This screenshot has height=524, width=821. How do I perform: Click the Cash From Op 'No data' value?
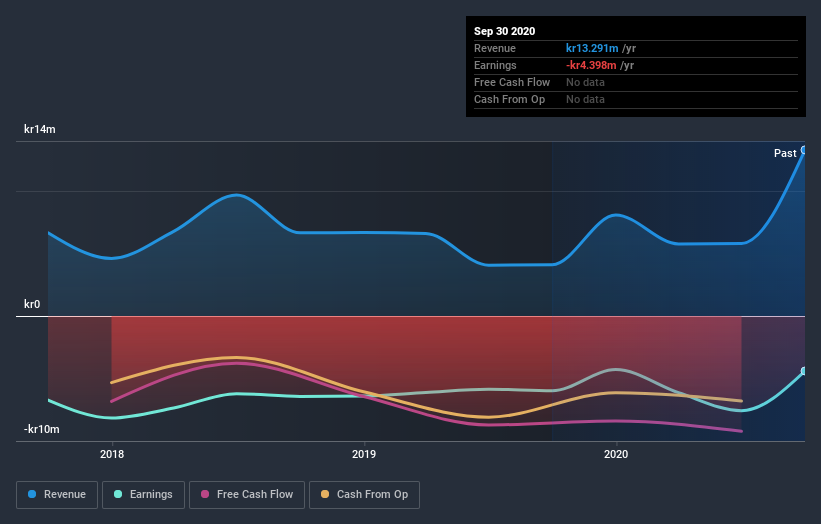coord(585,99)
